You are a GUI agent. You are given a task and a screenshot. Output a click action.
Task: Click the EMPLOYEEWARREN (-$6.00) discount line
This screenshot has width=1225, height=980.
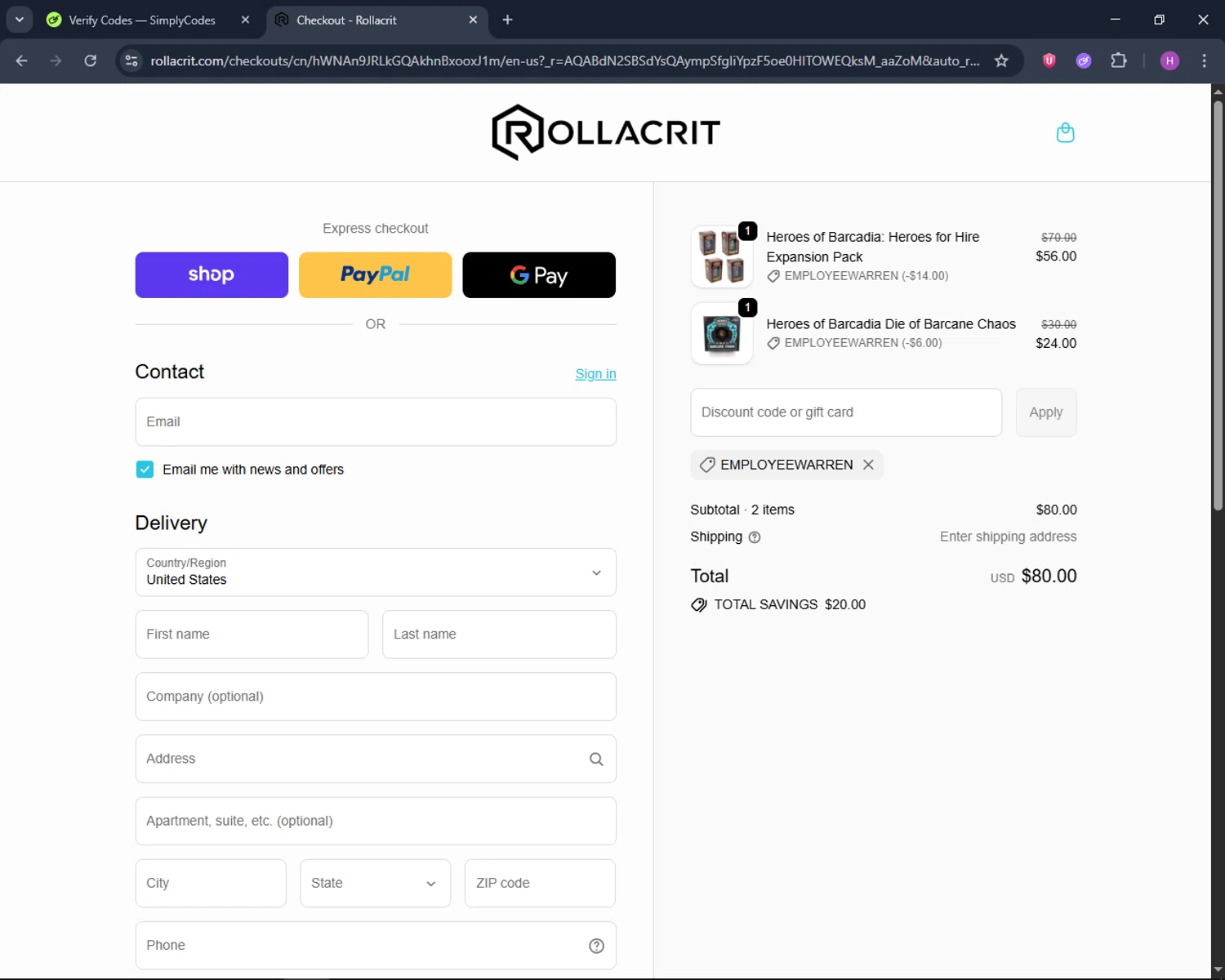[x=854, y=343]
